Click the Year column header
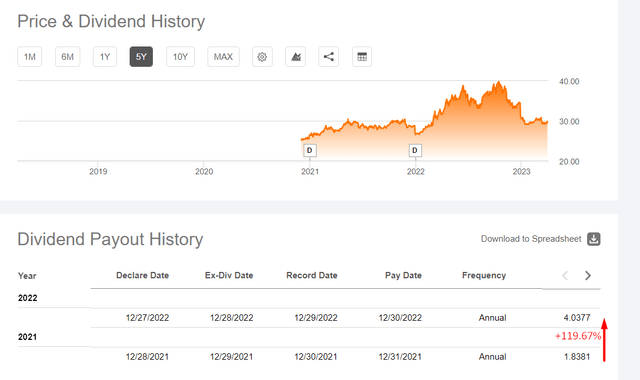The width and height of the screenshot is (640, 380). coord(27,276)
